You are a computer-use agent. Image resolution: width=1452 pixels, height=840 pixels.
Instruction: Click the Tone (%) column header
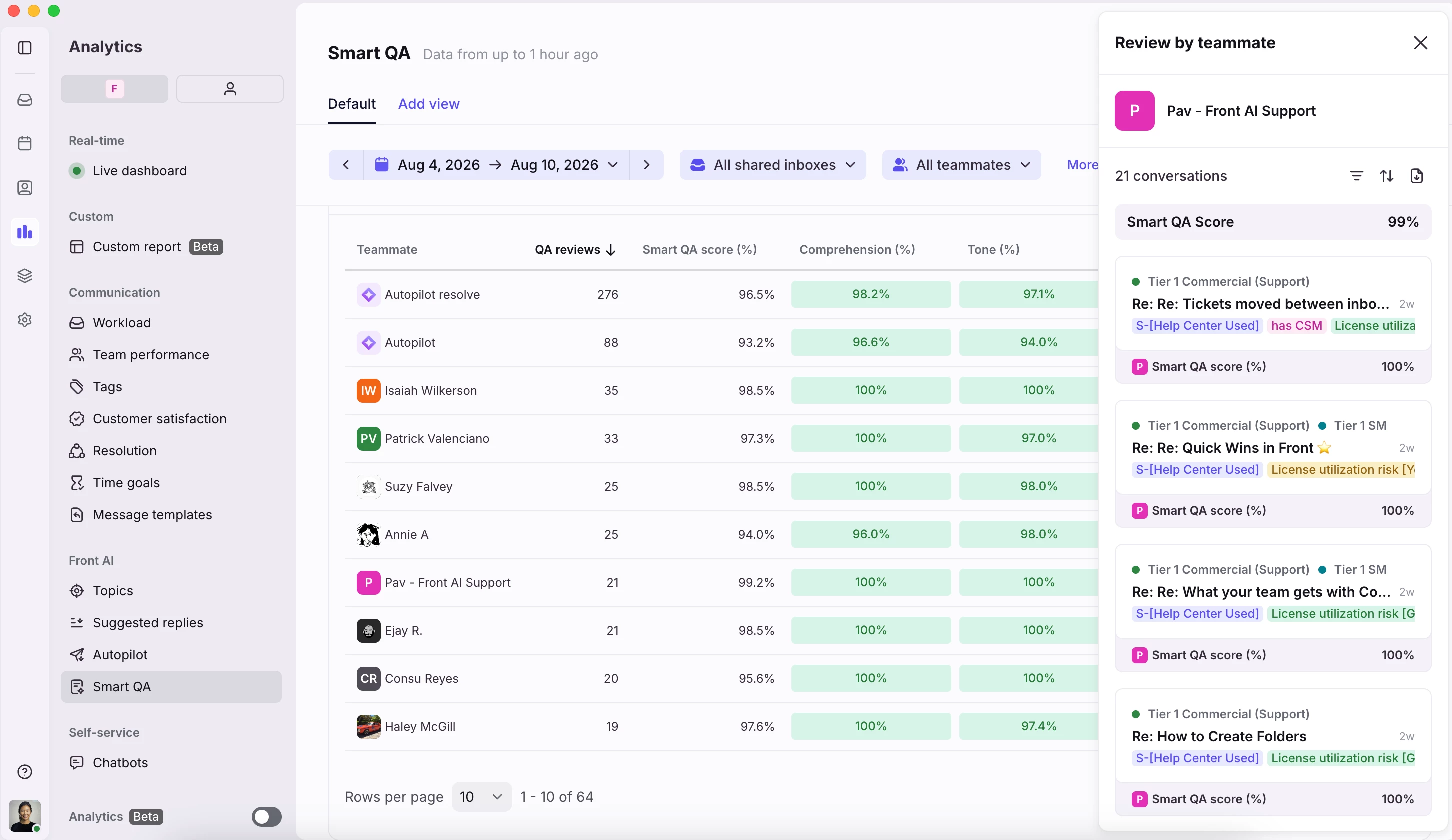tap(993, 250)
